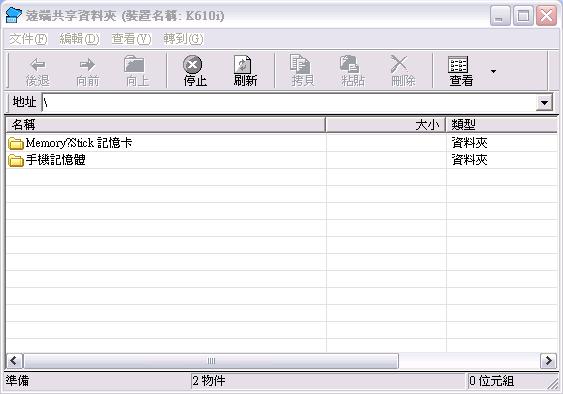The height and width of the screenshot is (394, 563).
Task: Select the 手機記憶體 name text
Action: point(55,160)
